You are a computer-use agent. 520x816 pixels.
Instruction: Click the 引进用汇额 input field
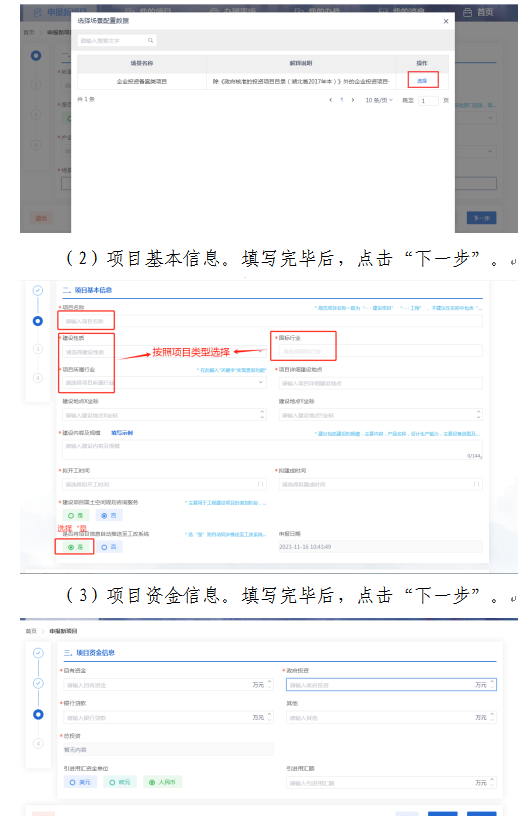click(x=391, y=783)
